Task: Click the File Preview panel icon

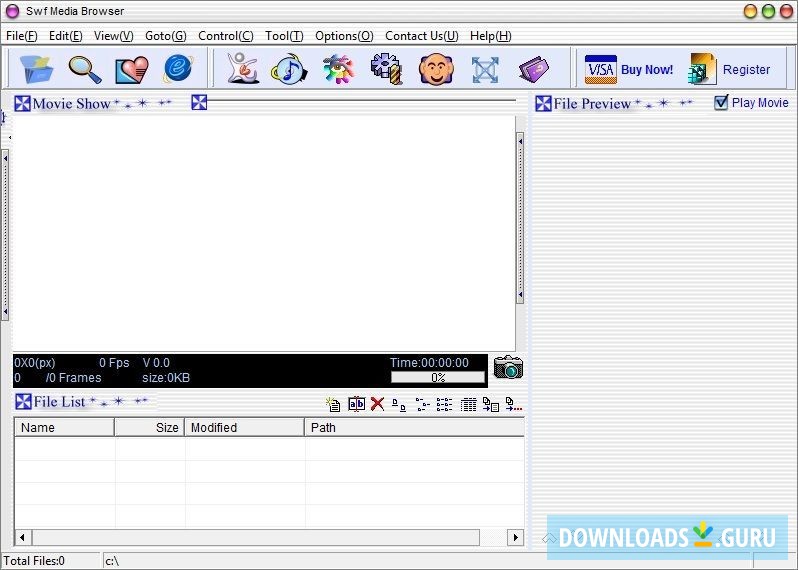Action: point(544,103)
